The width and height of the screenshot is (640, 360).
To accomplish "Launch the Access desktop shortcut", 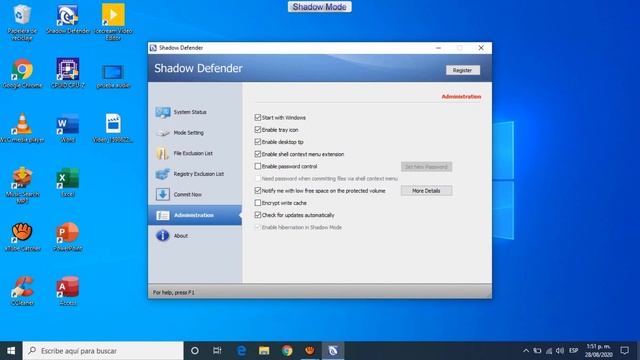I will click(x=67, y=287).
